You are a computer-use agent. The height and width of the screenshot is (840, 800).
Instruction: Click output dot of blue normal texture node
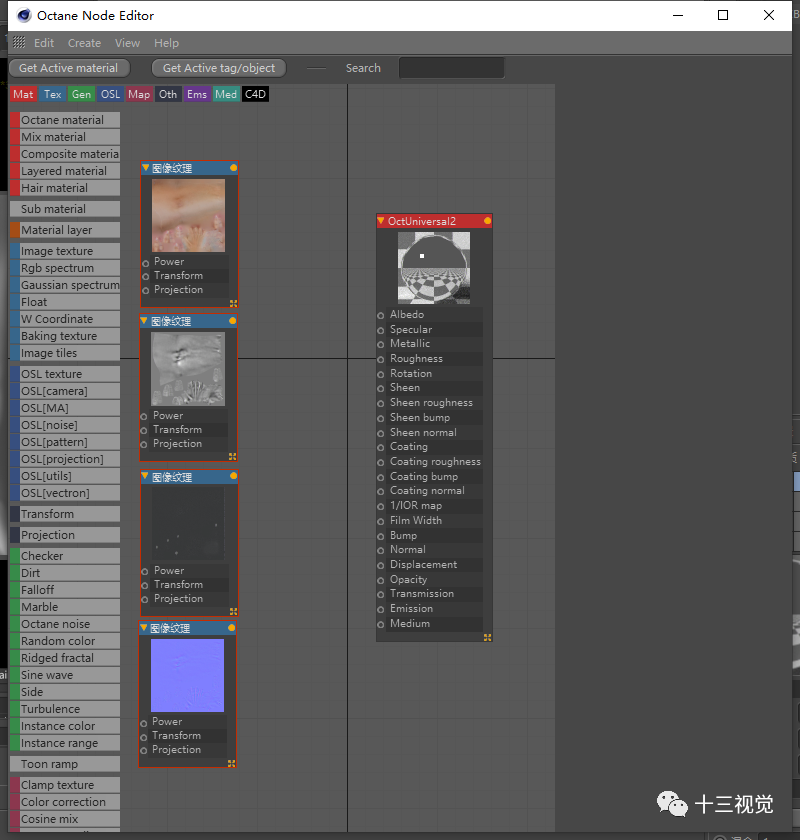tap(231, 627)
